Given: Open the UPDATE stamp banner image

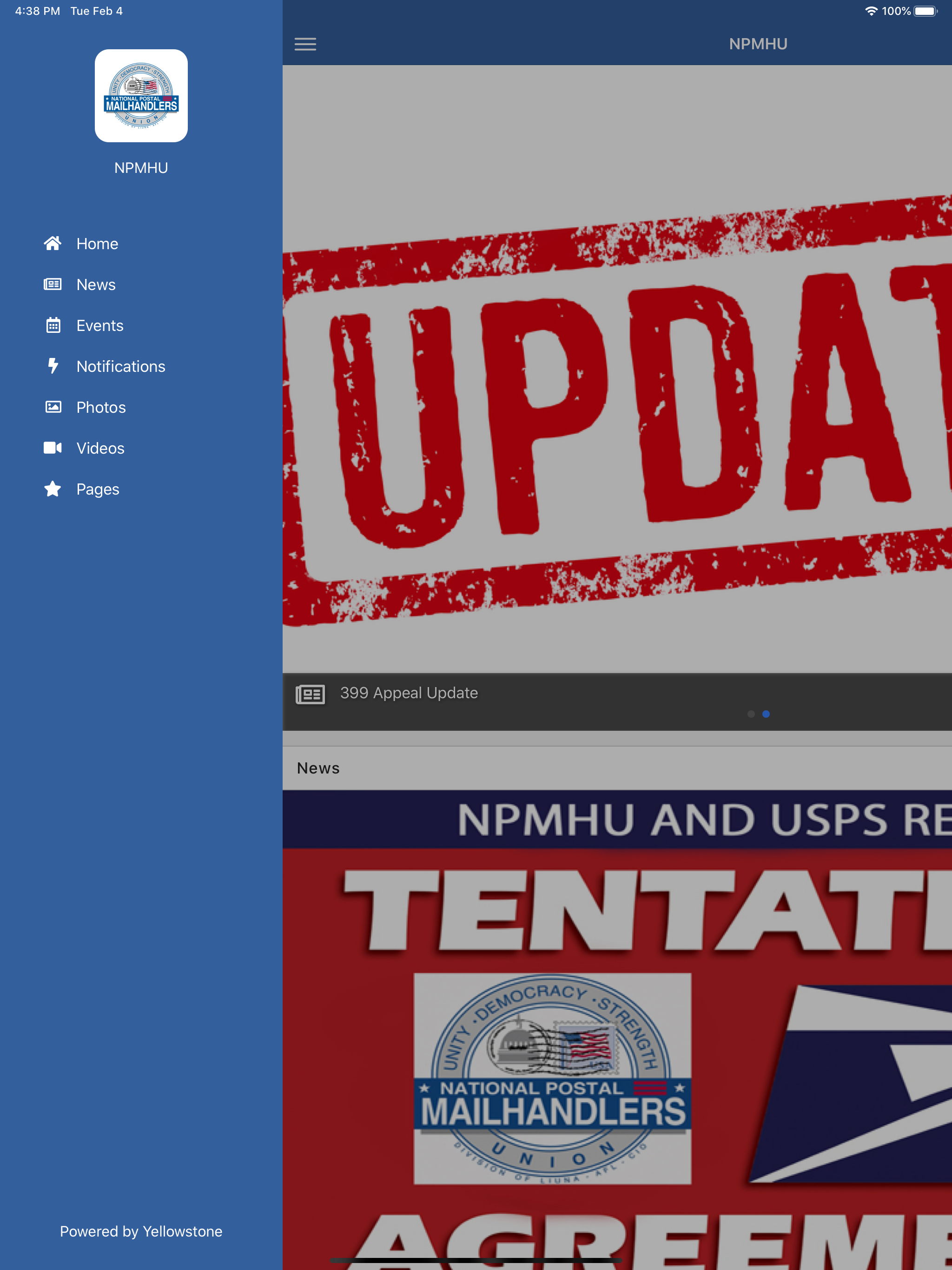Looking at the screenshot, I should (617, 369).
